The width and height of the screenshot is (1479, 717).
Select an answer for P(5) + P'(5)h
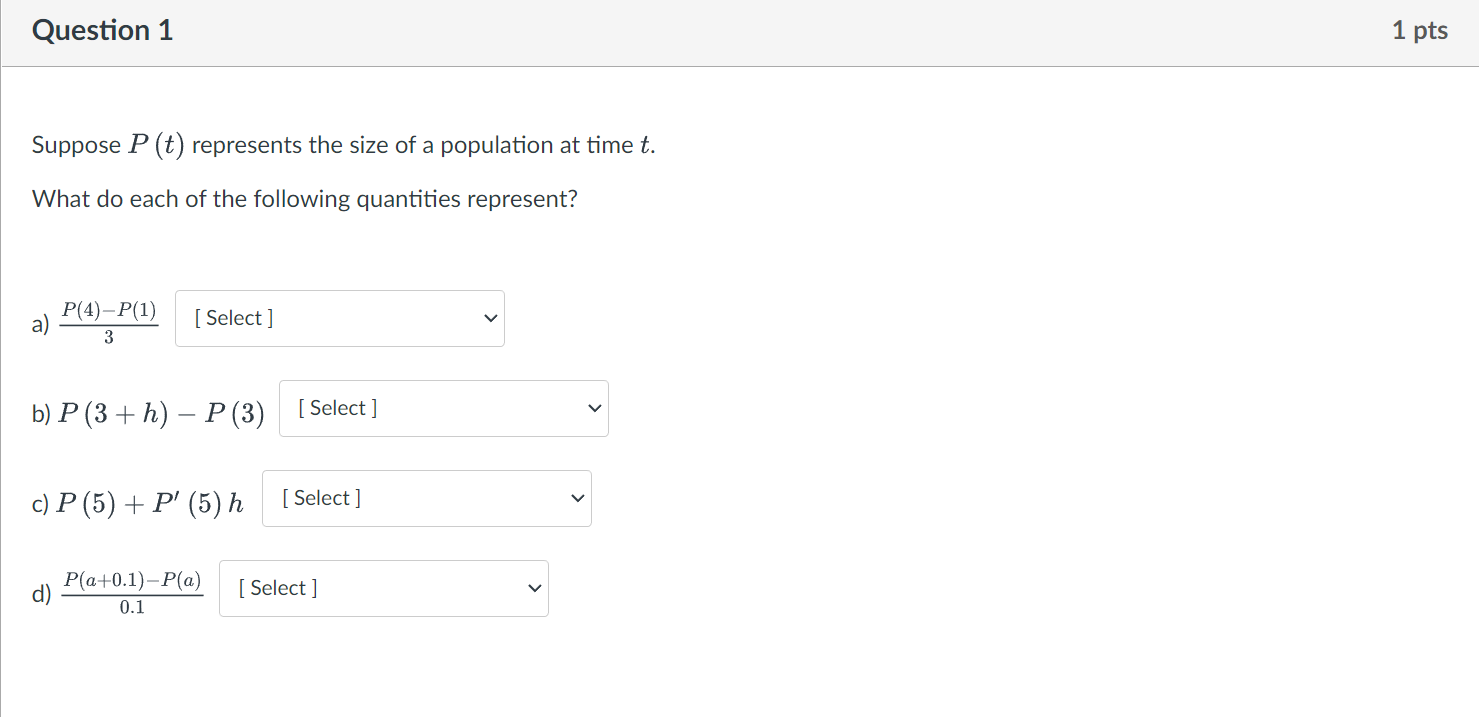[x=426, y=498]
